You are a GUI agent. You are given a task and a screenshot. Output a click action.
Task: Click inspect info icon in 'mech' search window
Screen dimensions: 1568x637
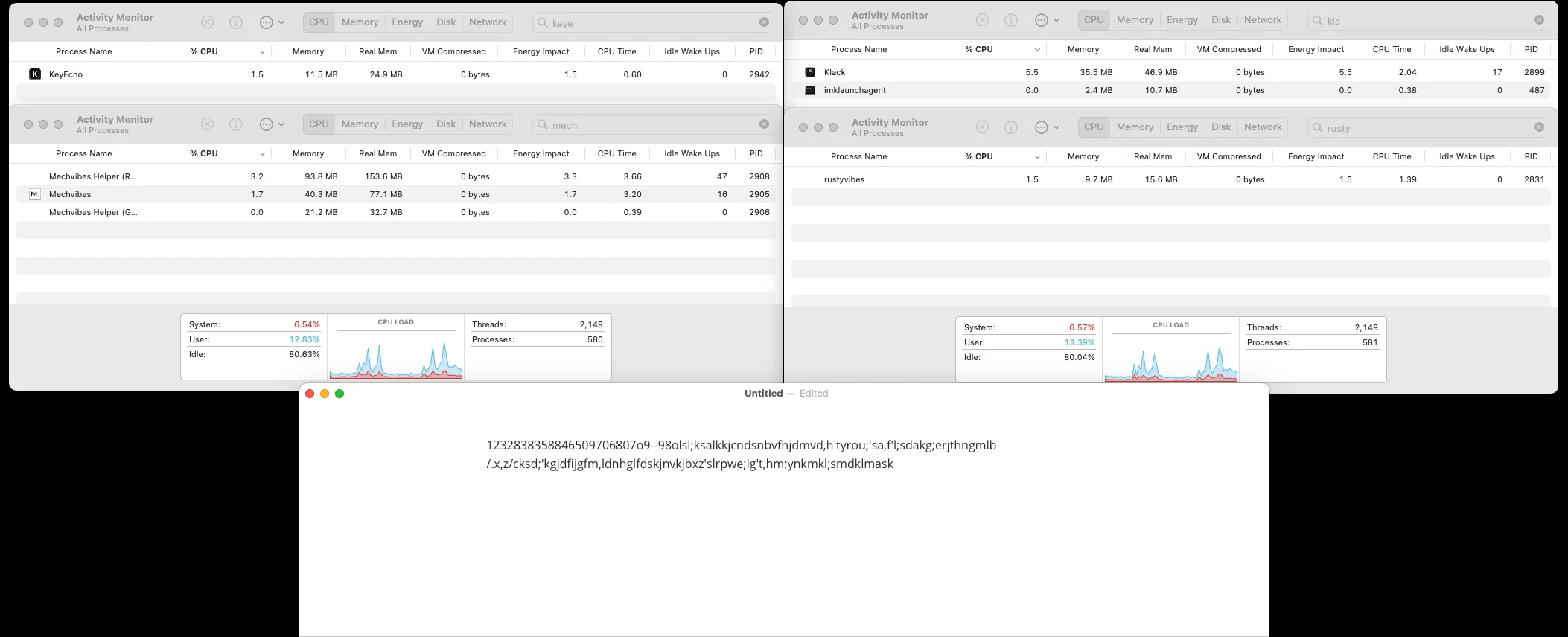click(x=236, y=124)
